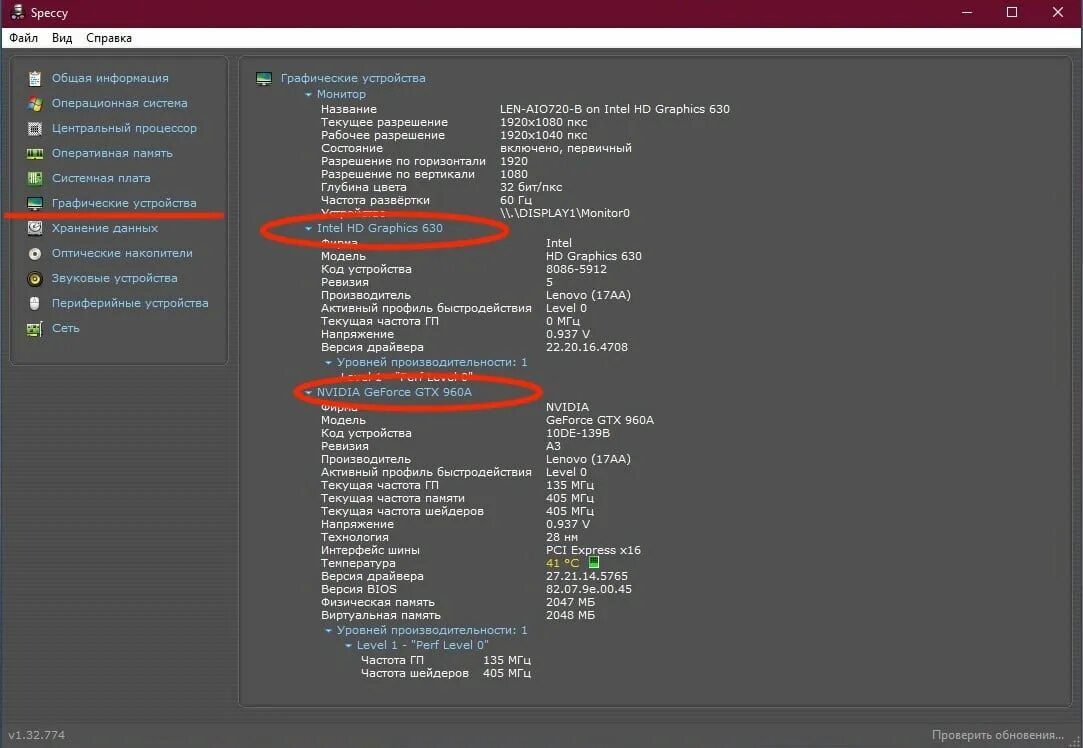Select value 2047 МБ
The image size is (1083, 748).
[x=571, y=602]
